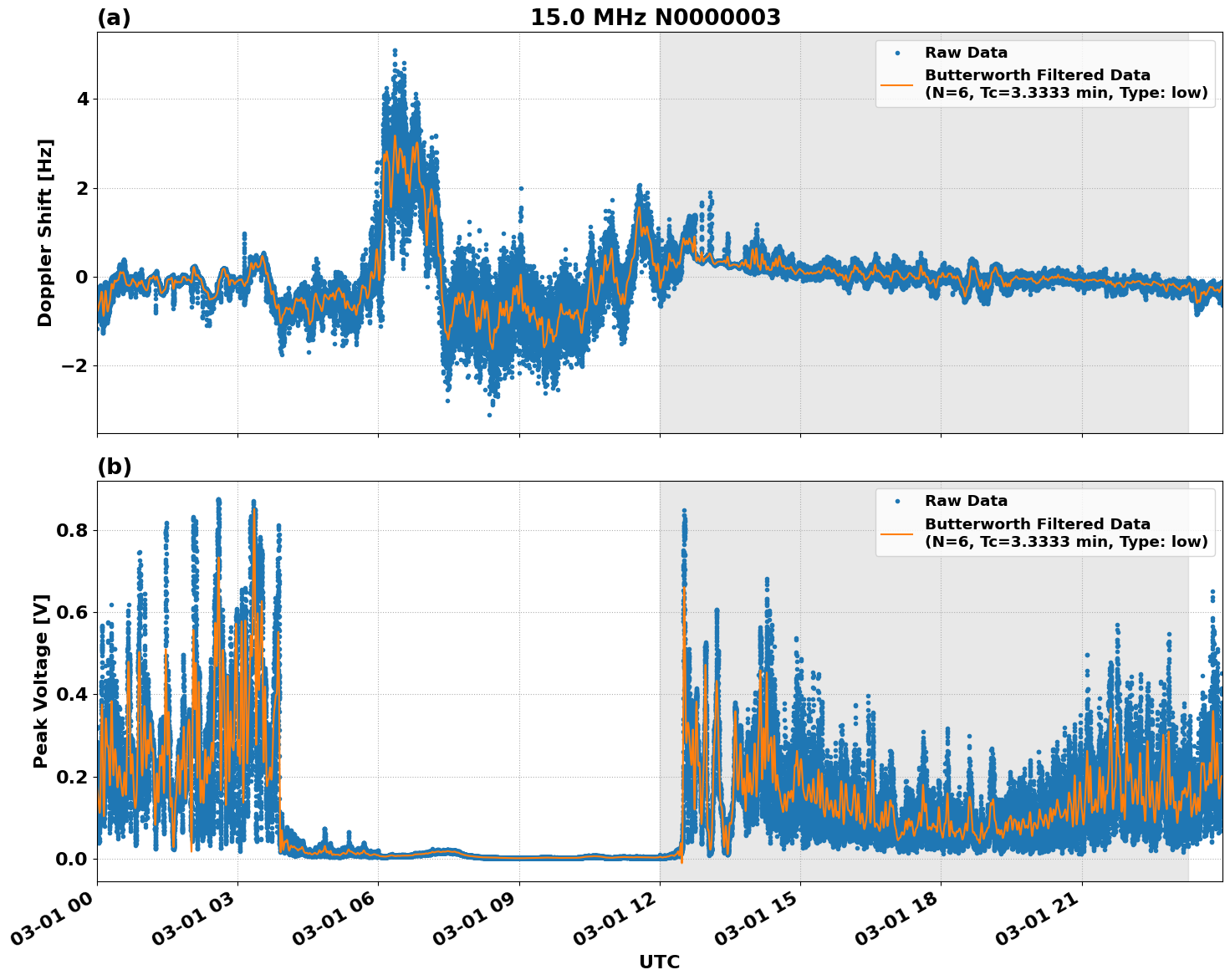The width and height of the screenshot is (1230, 980).
Task: Click the "(b)" panel label
Action: tap(114, 467)
